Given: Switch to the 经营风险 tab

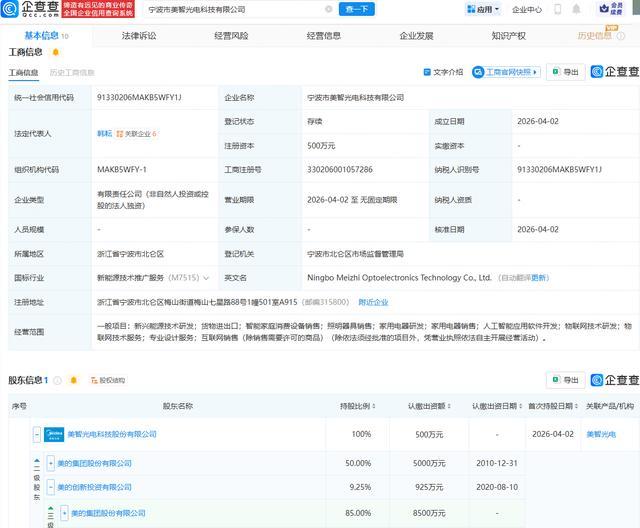Looking at the screenshot, I should (231, 36).
